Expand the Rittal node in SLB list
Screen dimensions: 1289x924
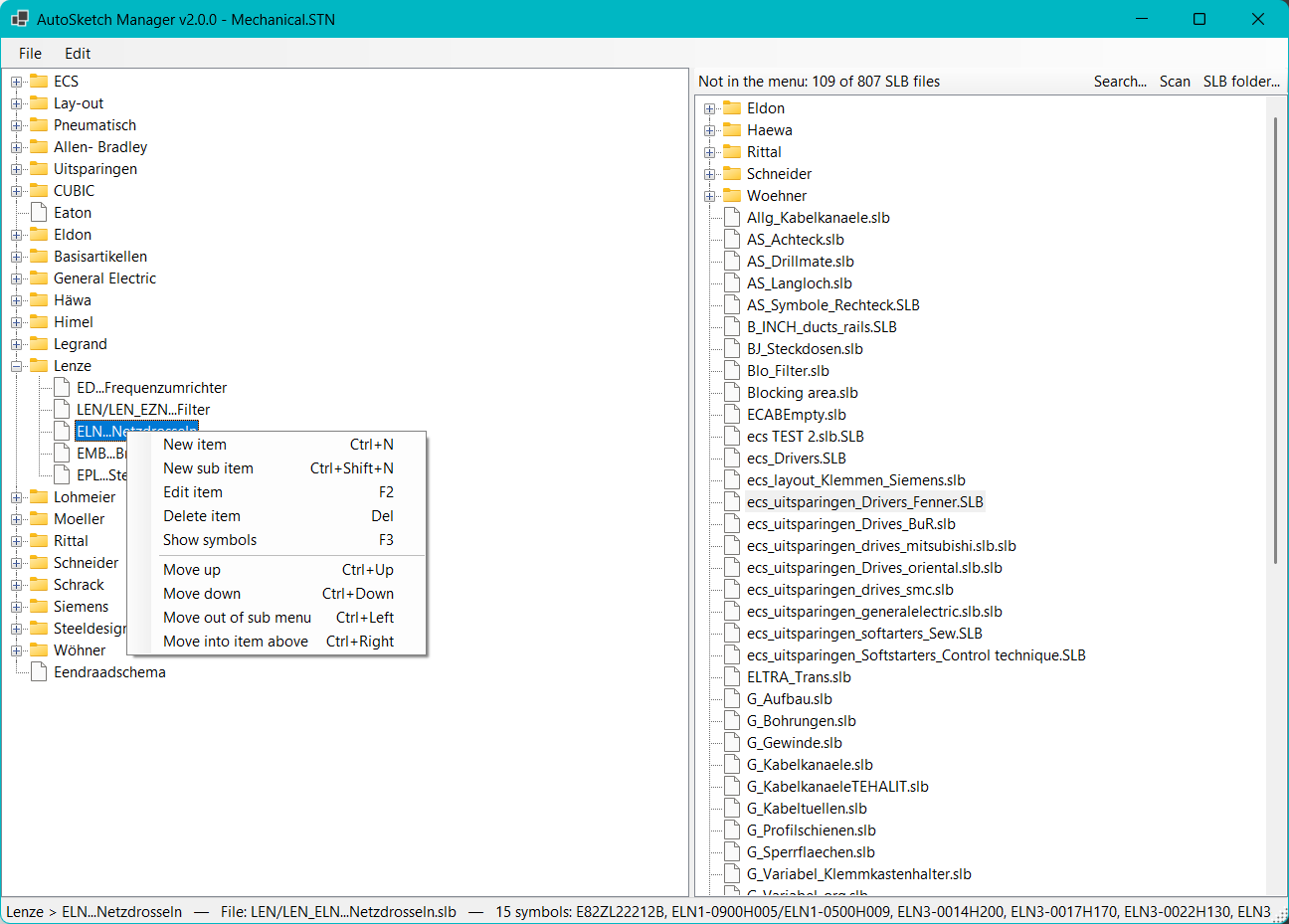709,152
